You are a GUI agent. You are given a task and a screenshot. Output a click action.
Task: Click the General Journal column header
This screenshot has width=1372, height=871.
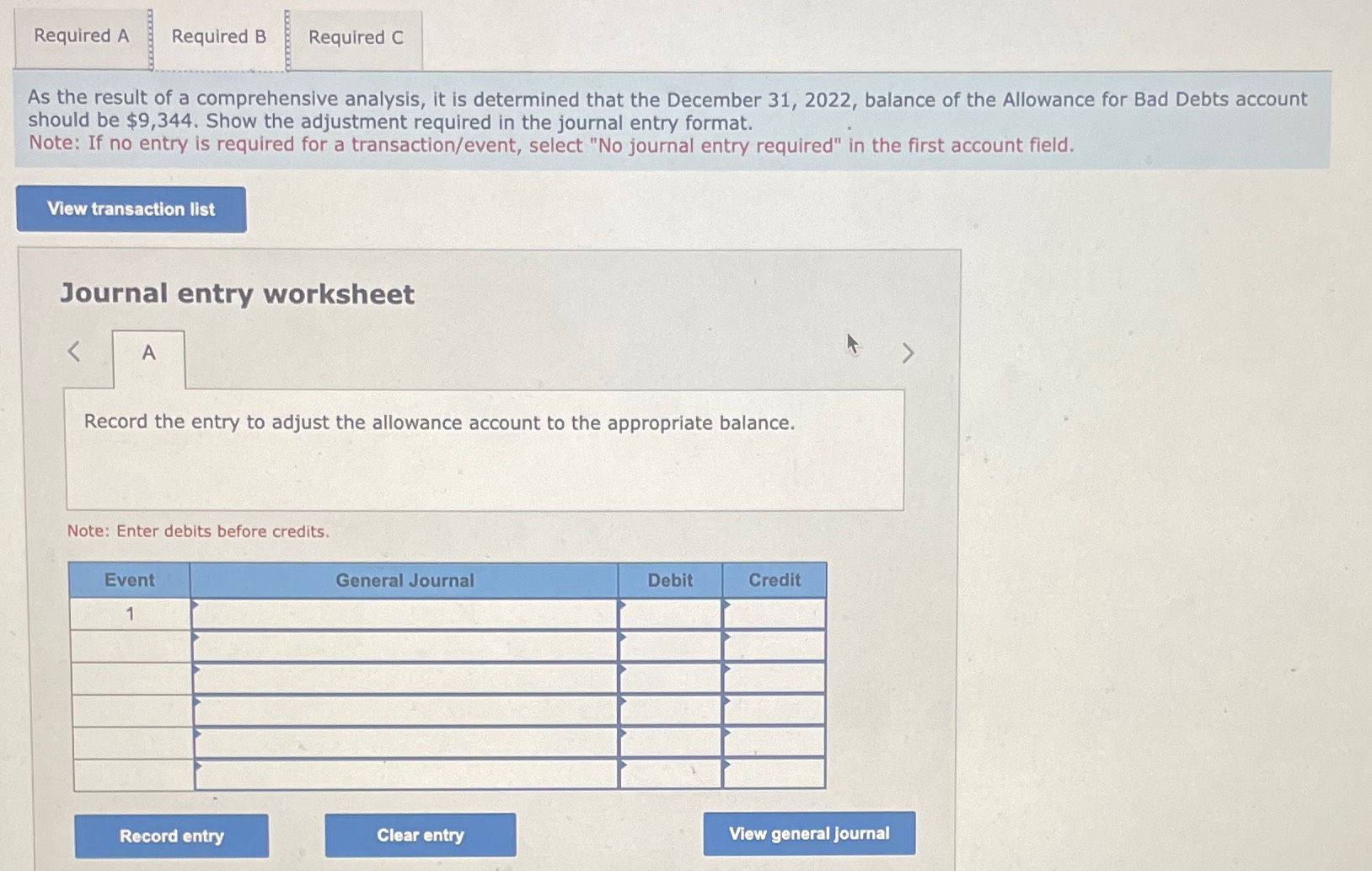click(x=405, y=580)
